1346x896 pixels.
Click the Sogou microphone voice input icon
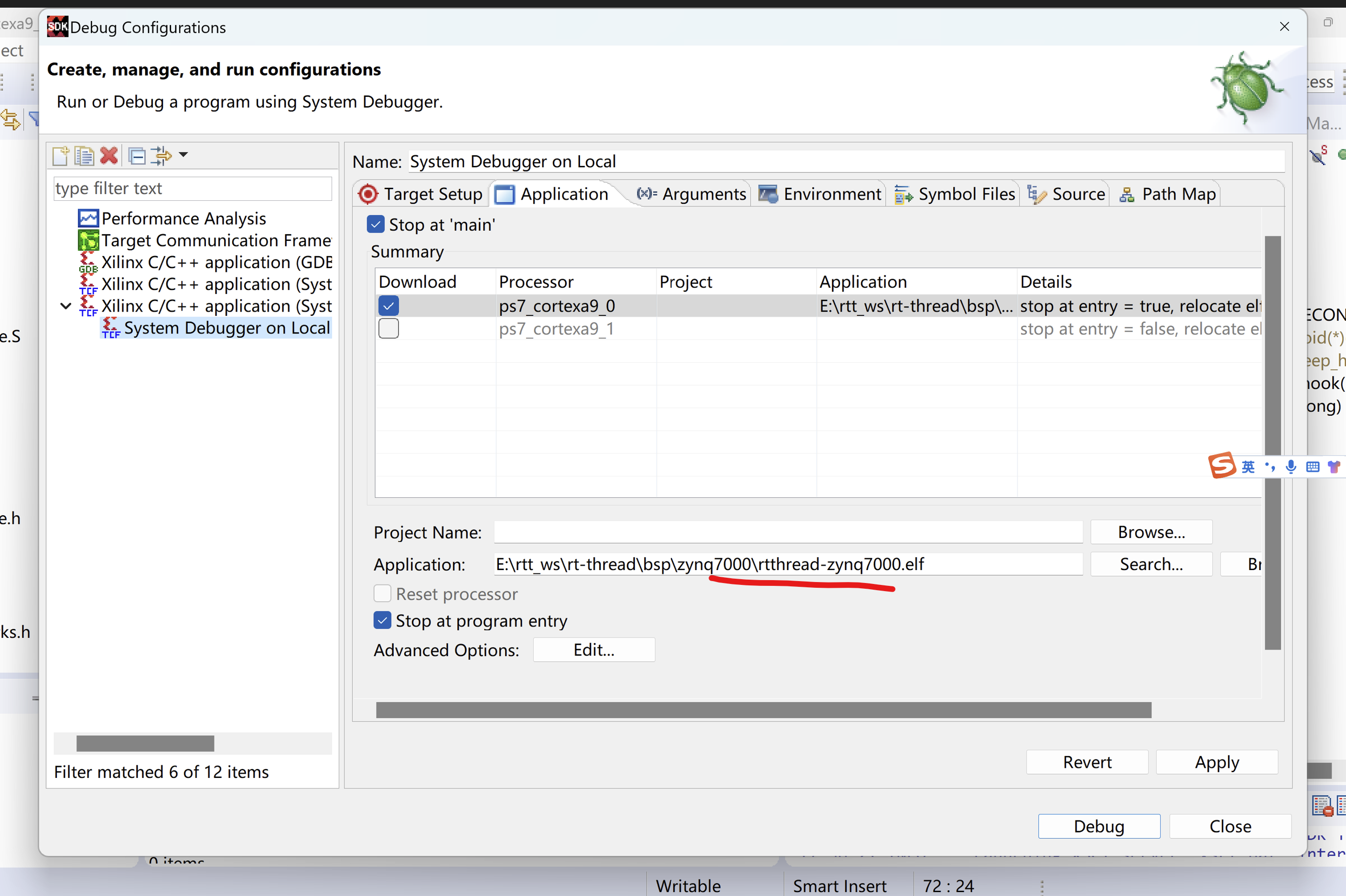1291,467
